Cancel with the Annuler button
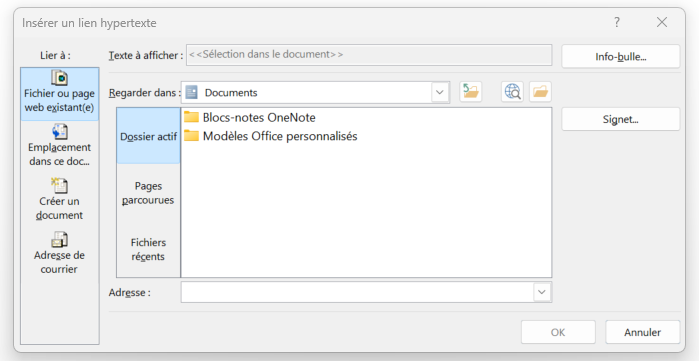Screen dimensions: 699x361 pos(642,332)
